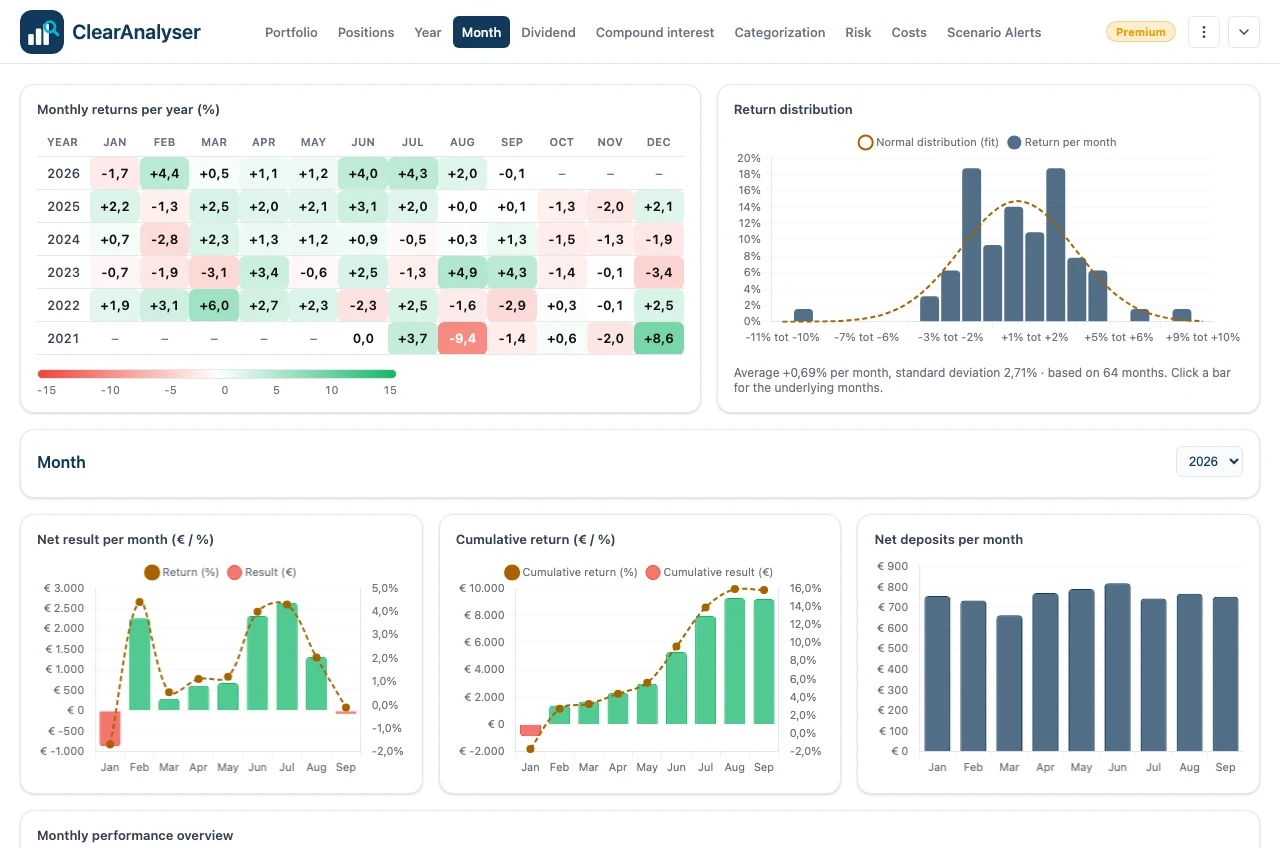Click the Premium badge
This screenshot has width=1280, height=848.
[1141, 32]
